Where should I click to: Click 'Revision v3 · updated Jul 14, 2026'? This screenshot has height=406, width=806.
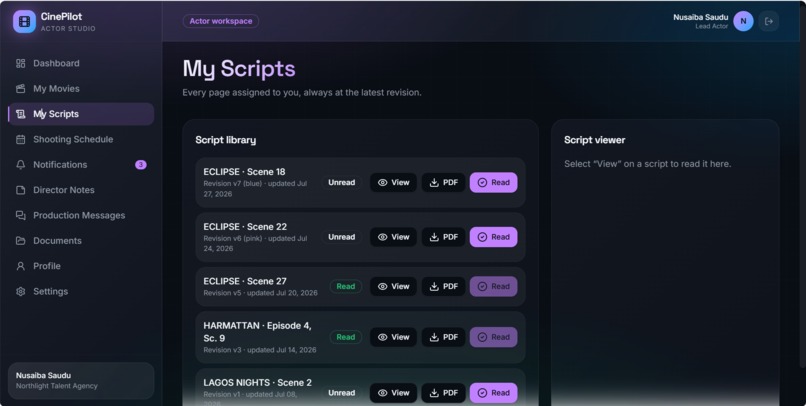(x=260, y=350)
